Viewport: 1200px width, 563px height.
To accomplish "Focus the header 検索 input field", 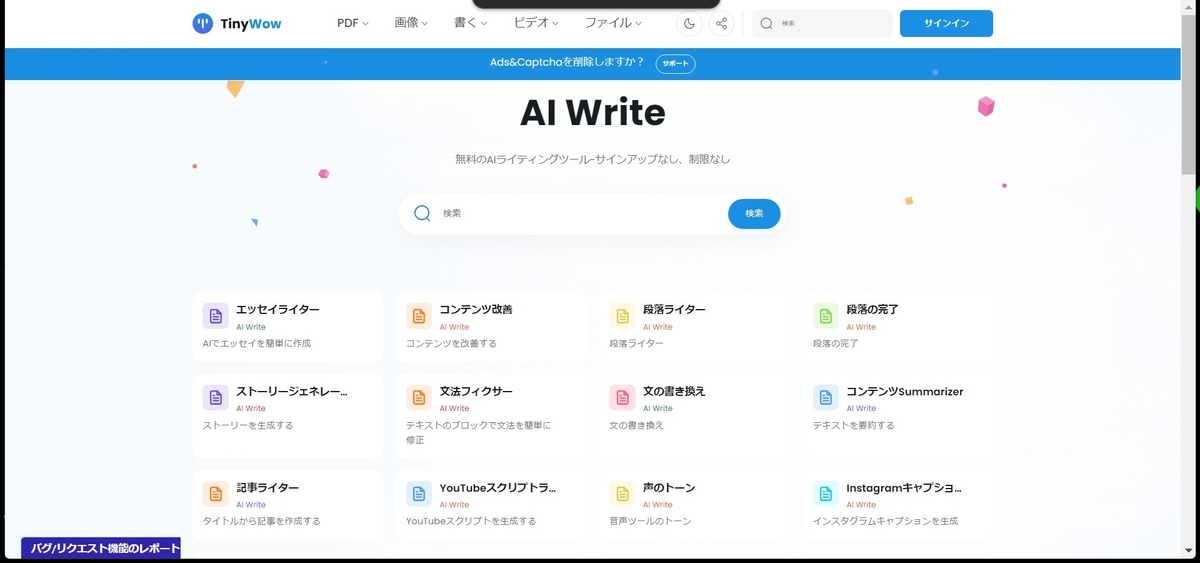I will (x=822, y=23).
